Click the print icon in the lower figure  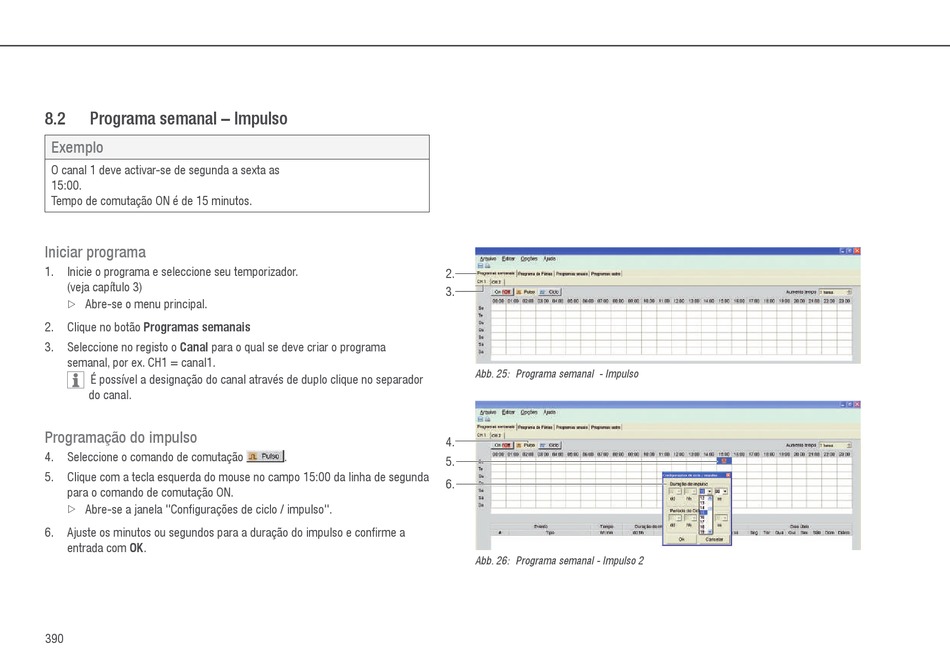[x=488, y=419]
